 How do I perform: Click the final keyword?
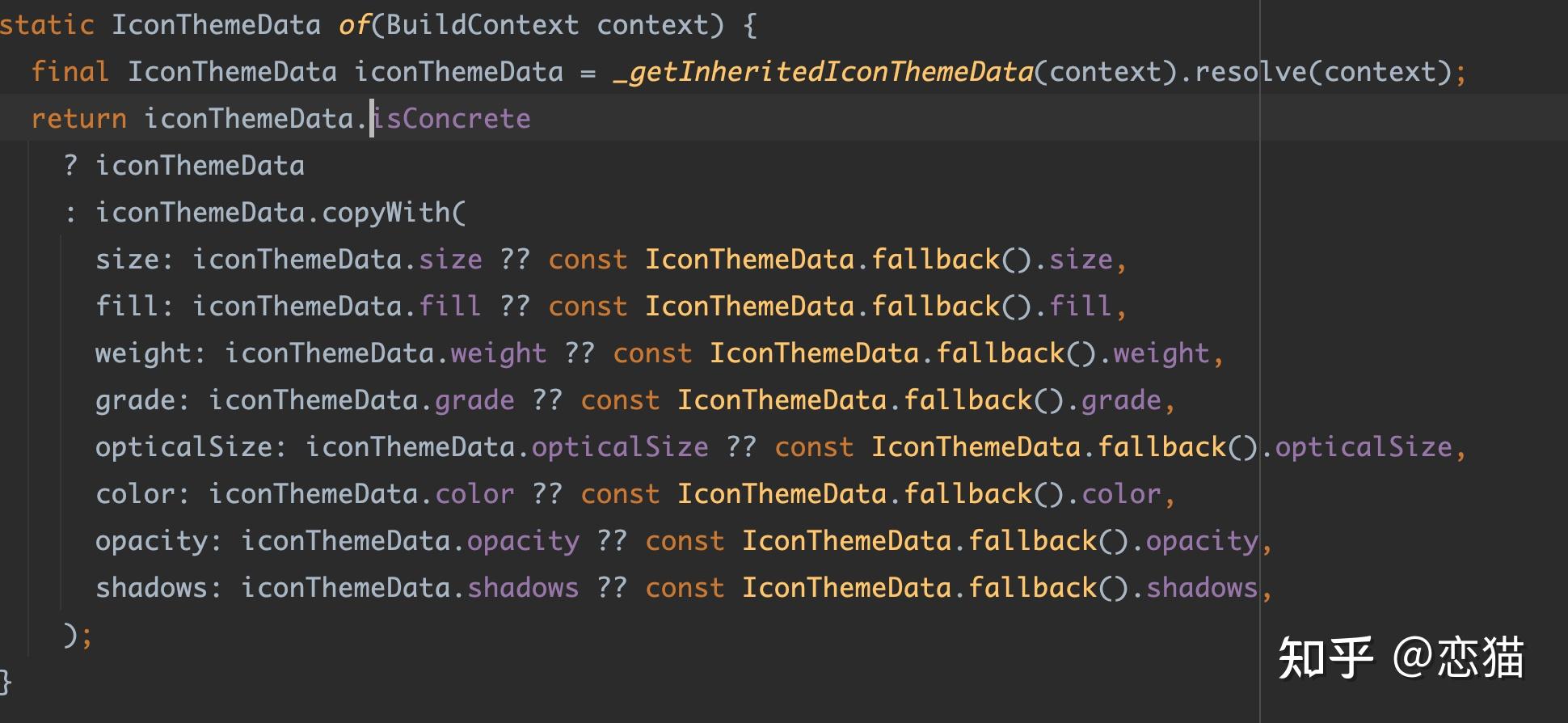(x=70, y=72)
